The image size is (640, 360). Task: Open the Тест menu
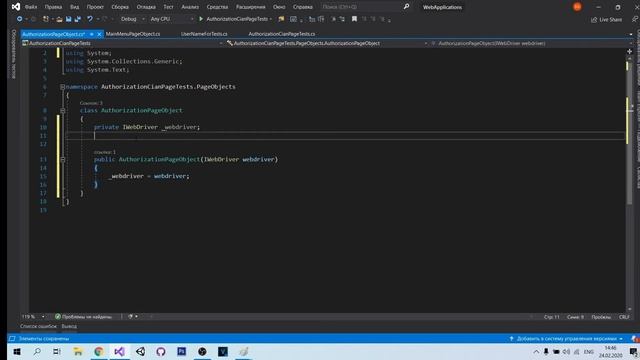(168, 7)
